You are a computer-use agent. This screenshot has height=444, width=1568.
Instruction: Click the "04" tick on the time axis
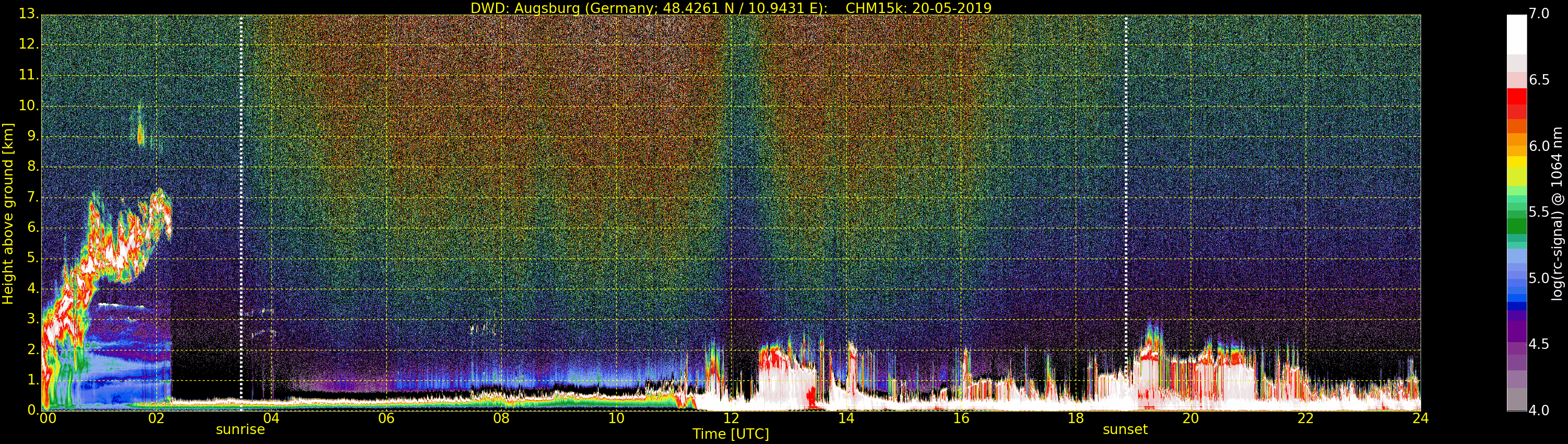pos(271,418)
